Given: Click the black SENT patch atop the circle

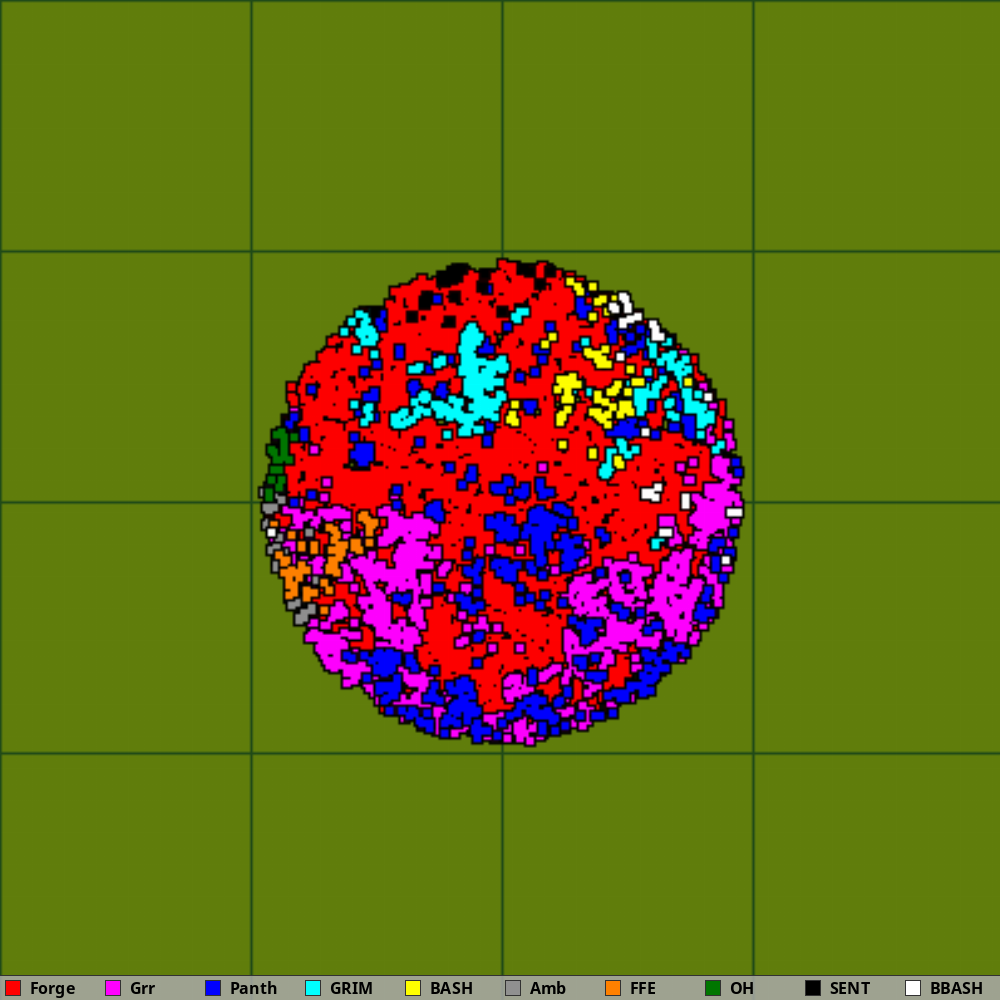Looking at the screenshot, I should (x=453, y=272).
